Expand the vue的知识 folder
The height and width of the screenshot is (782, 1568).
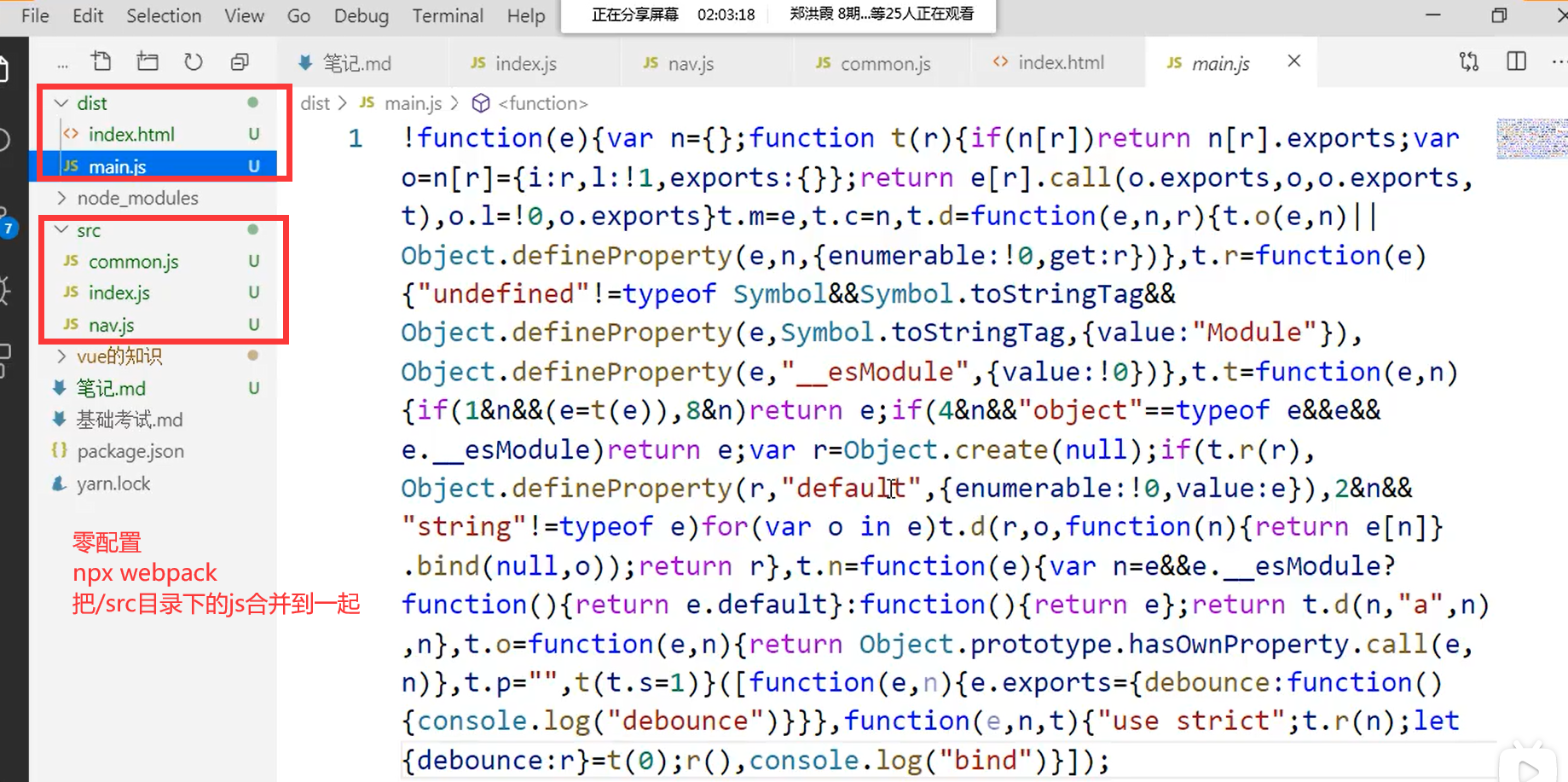[61, 356]
